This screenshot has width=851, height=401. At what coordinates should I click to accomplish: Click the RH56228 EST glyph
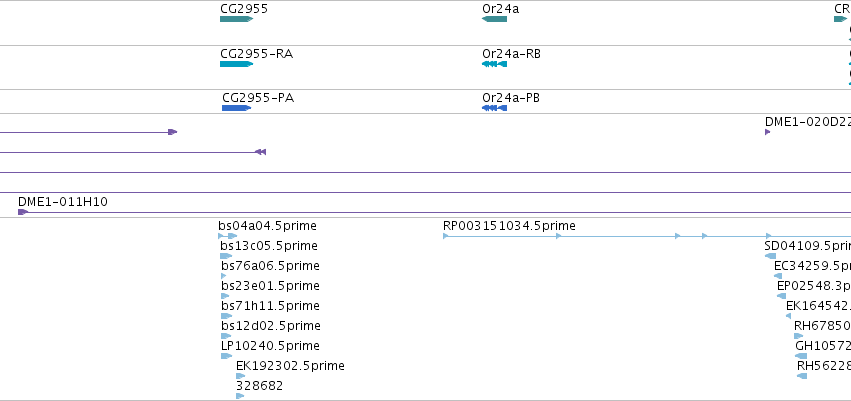[x=802, y=377]
